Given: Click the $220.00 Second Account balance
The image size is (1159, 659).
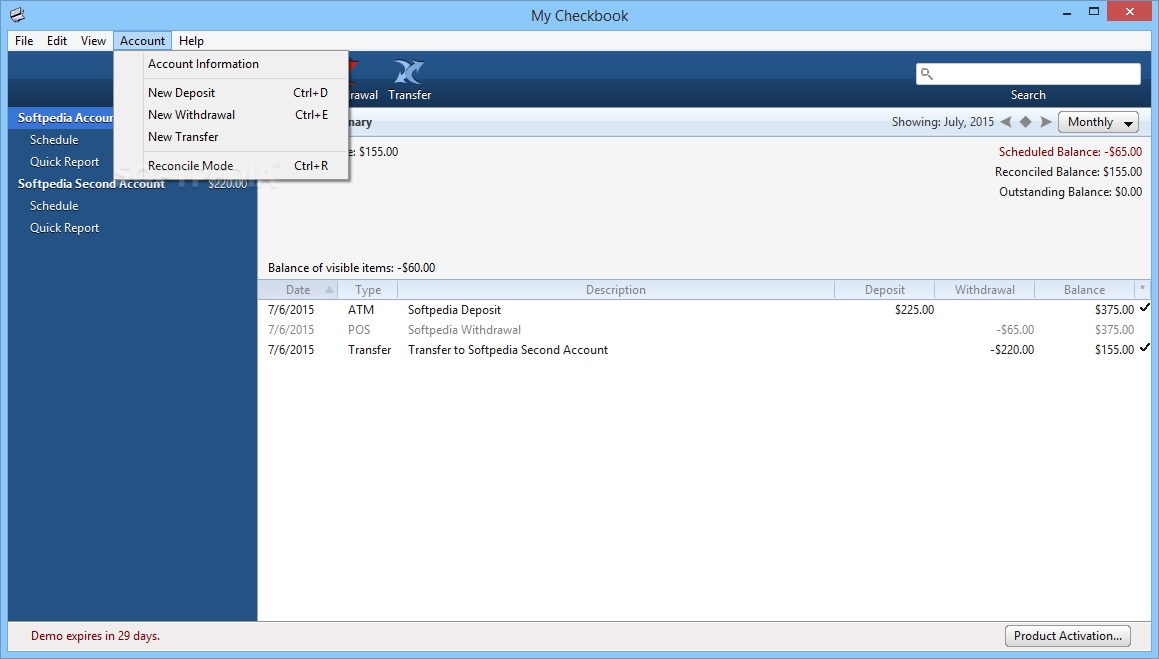Looking at the screenshot, I should tap(228, 184).
